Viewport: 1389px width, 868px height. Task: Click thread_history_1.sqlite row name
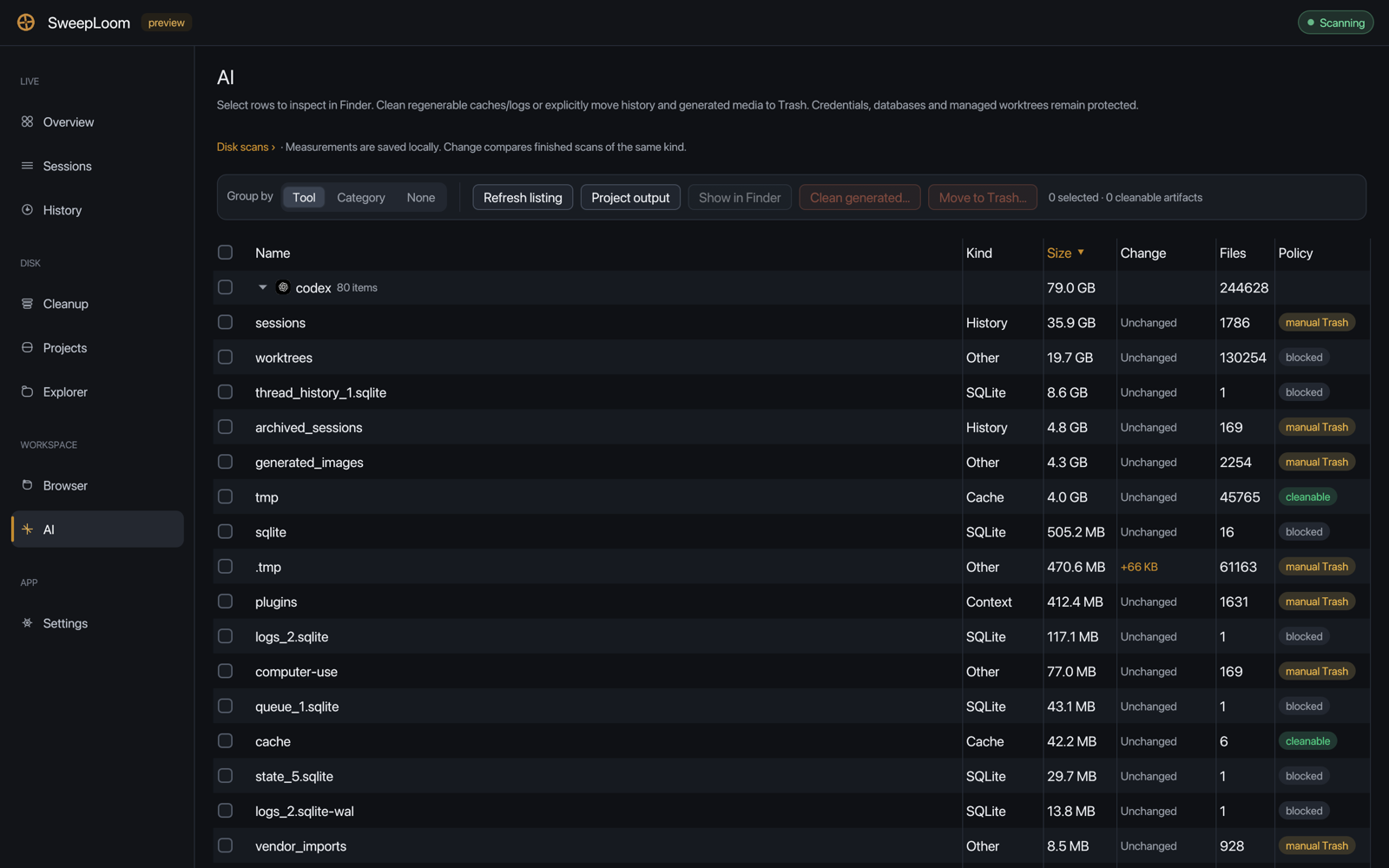[320, 392]
